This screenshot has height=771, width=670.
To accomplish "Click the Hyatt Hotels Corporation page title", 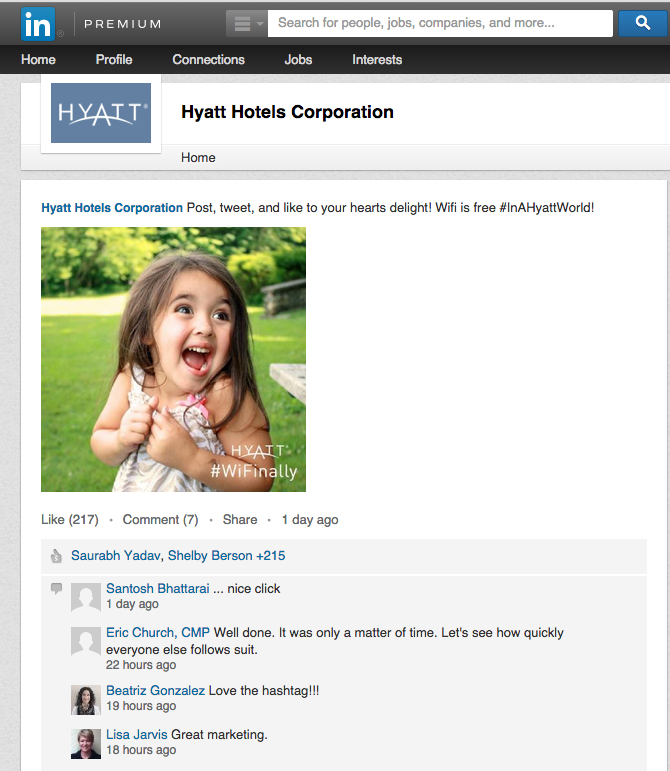I will [287, 112].
